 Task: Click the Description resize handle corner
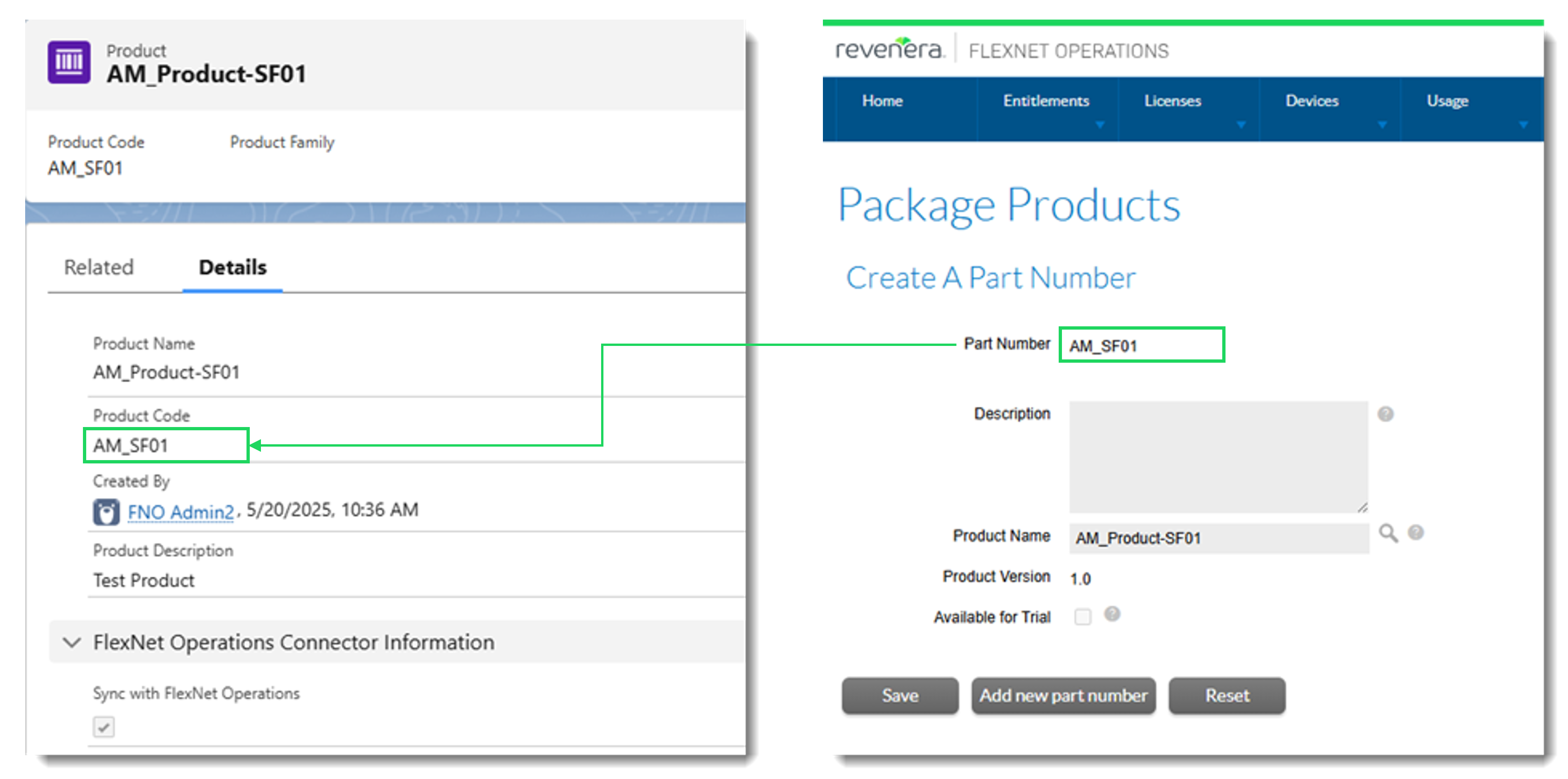click(1362, 507)
